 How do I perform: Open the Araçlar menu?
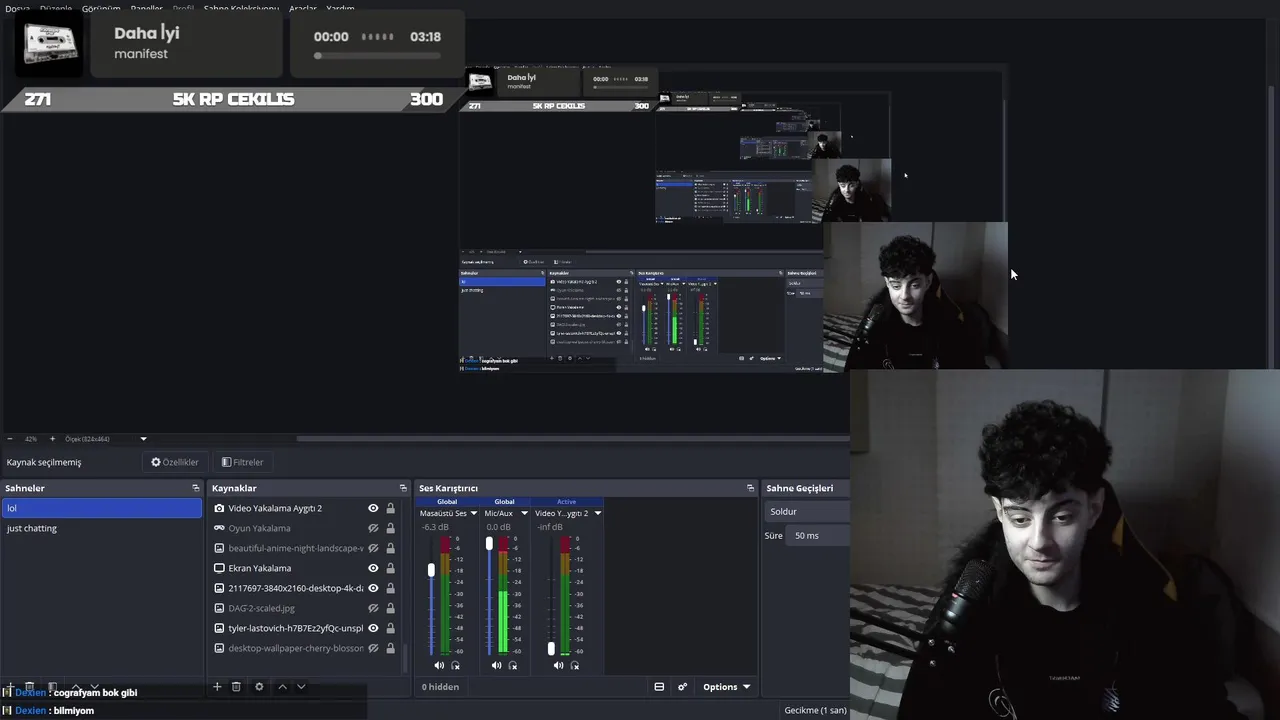point(303,8)
